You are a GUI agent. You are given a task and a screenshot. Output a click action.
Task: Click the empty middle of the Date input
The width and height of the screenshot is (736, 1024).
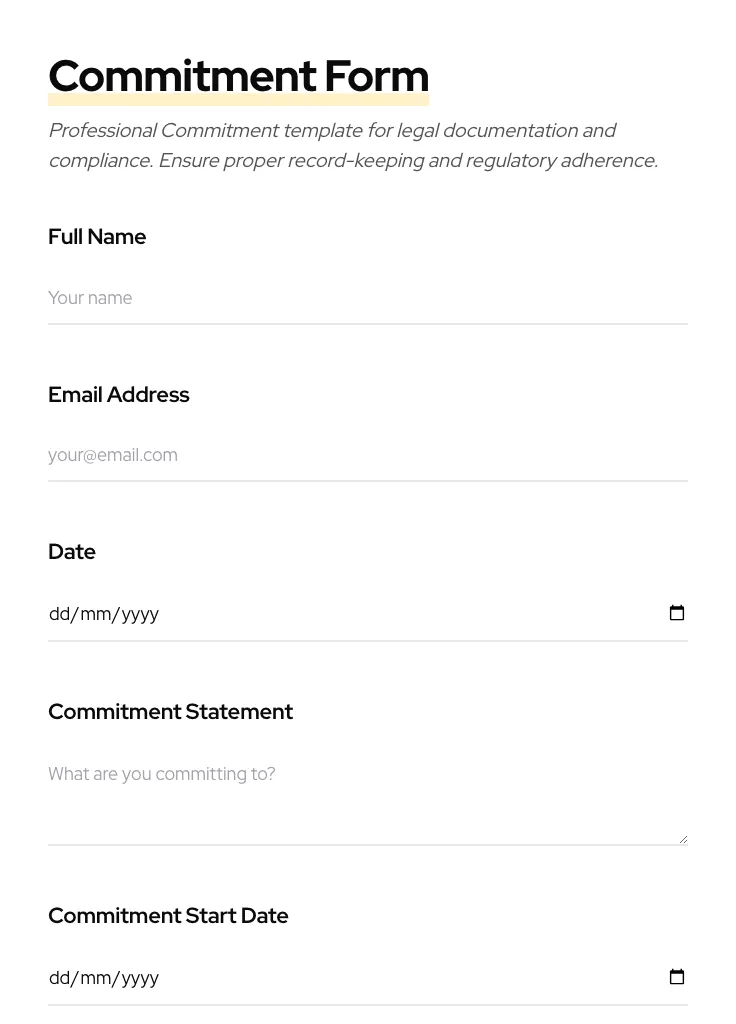pyautogui.click(x=400, y=614)
